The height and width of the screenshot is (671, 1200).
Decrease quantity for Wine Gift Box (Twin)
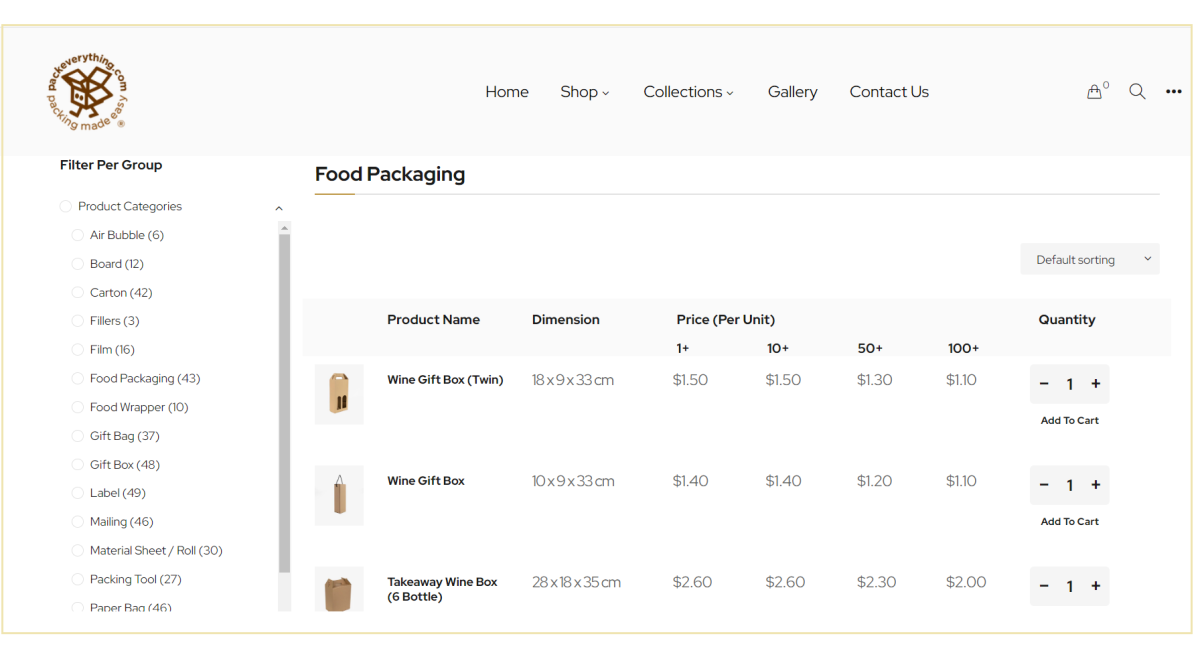point(1044,384)
